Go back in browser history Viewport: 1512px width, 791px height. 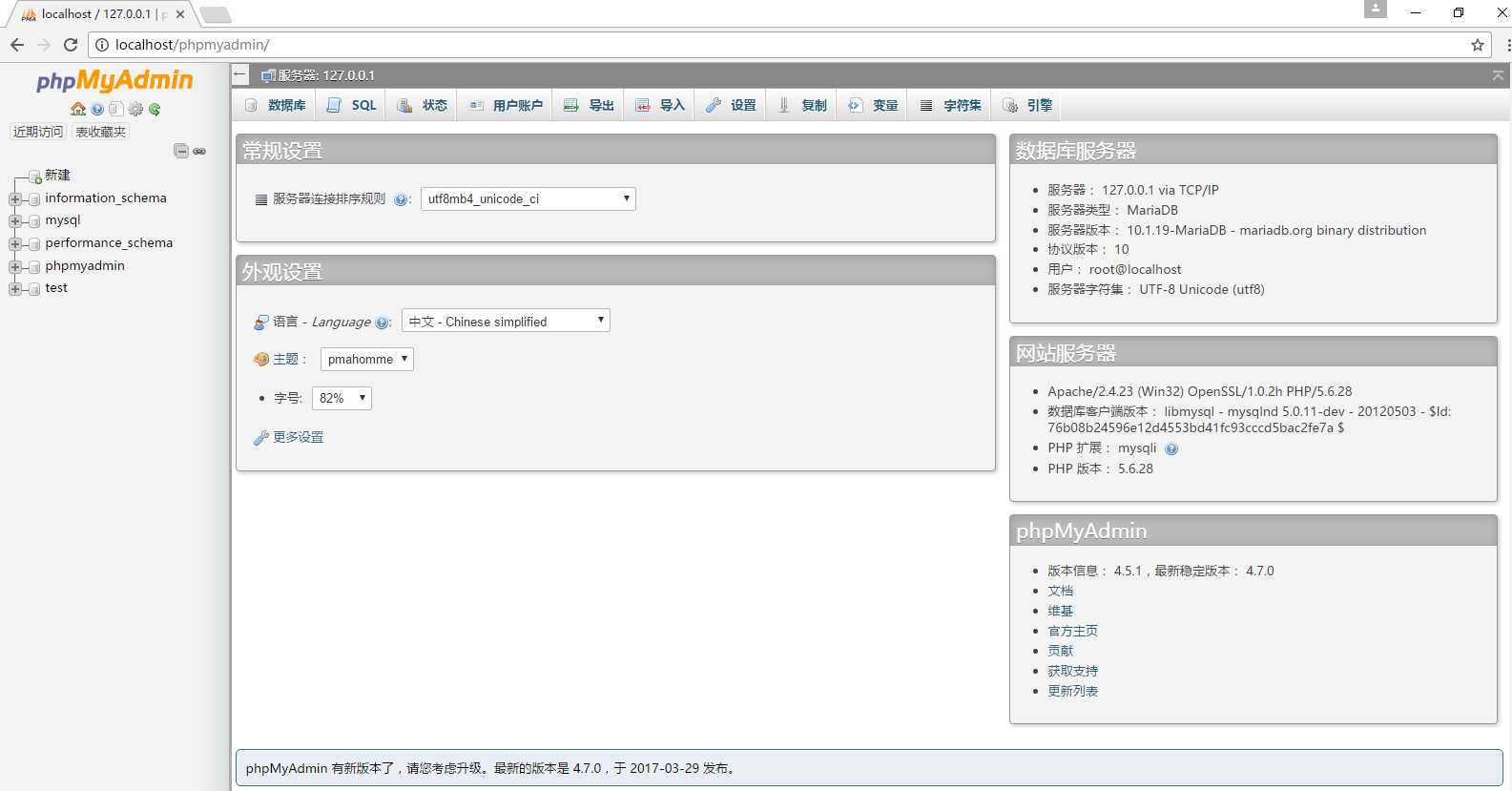click(x=17, y=45)
